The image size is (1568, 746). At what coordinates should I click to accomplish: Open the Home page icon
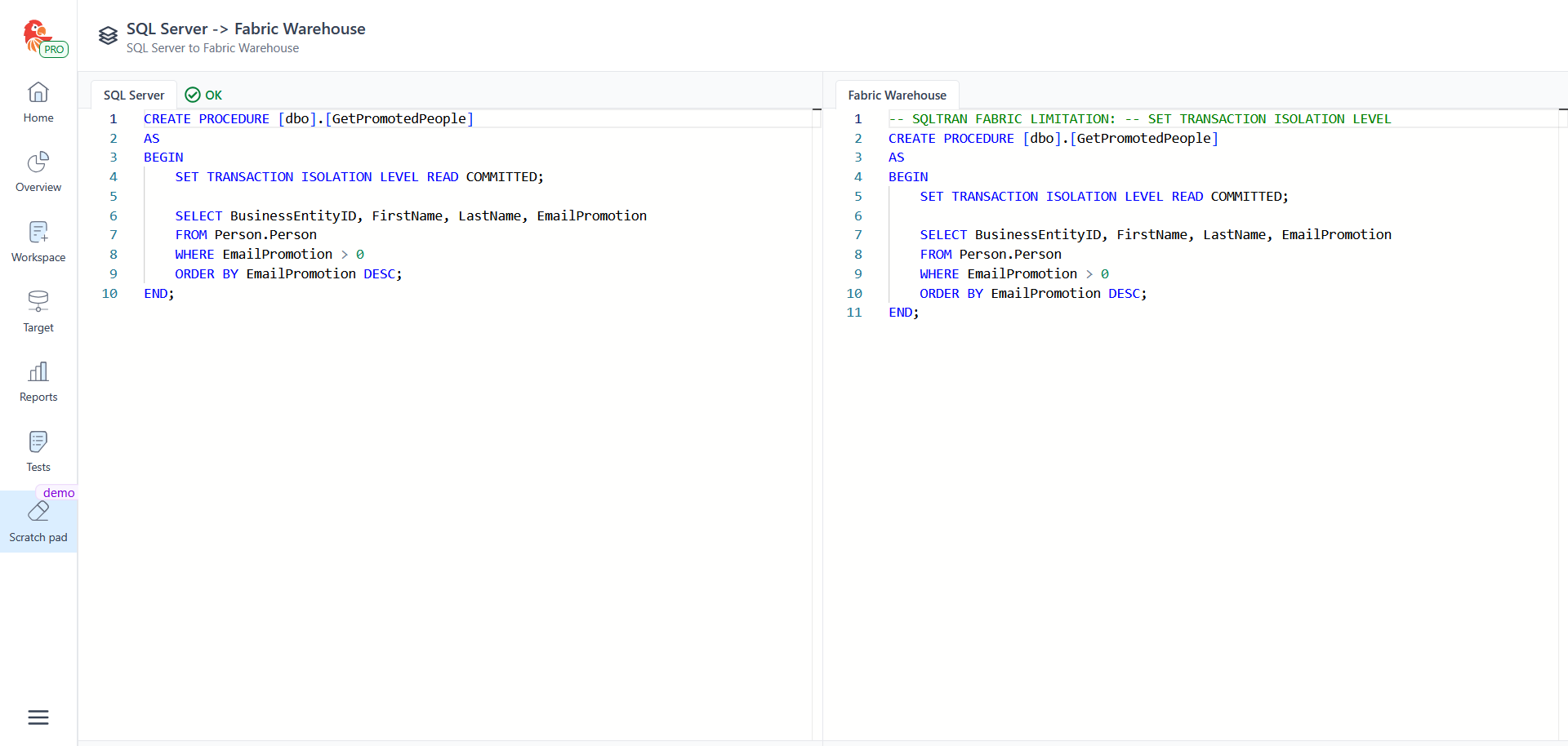pos(38,92)
